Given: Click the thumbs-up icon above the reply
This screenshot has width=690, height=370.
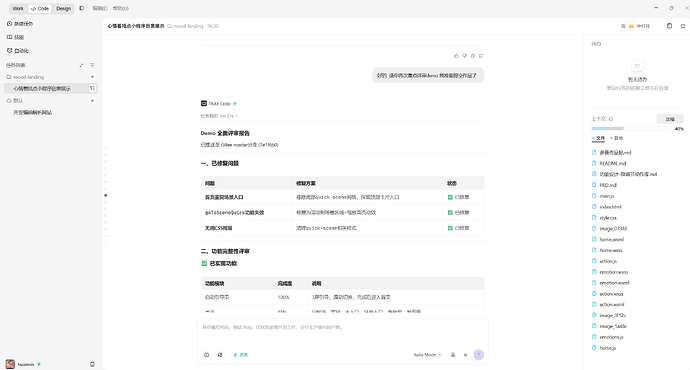Looking at the screenshot, I should coord(456,56).
